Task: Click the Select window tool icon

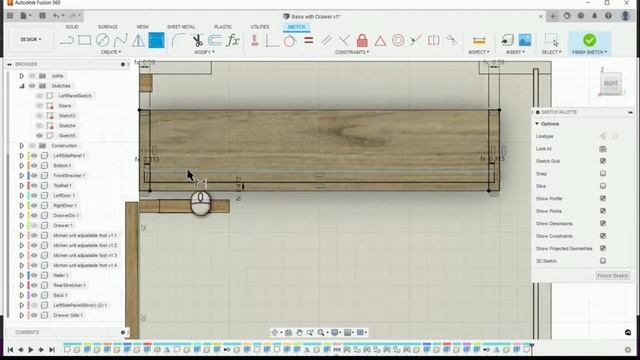Action: click(551, 40)
